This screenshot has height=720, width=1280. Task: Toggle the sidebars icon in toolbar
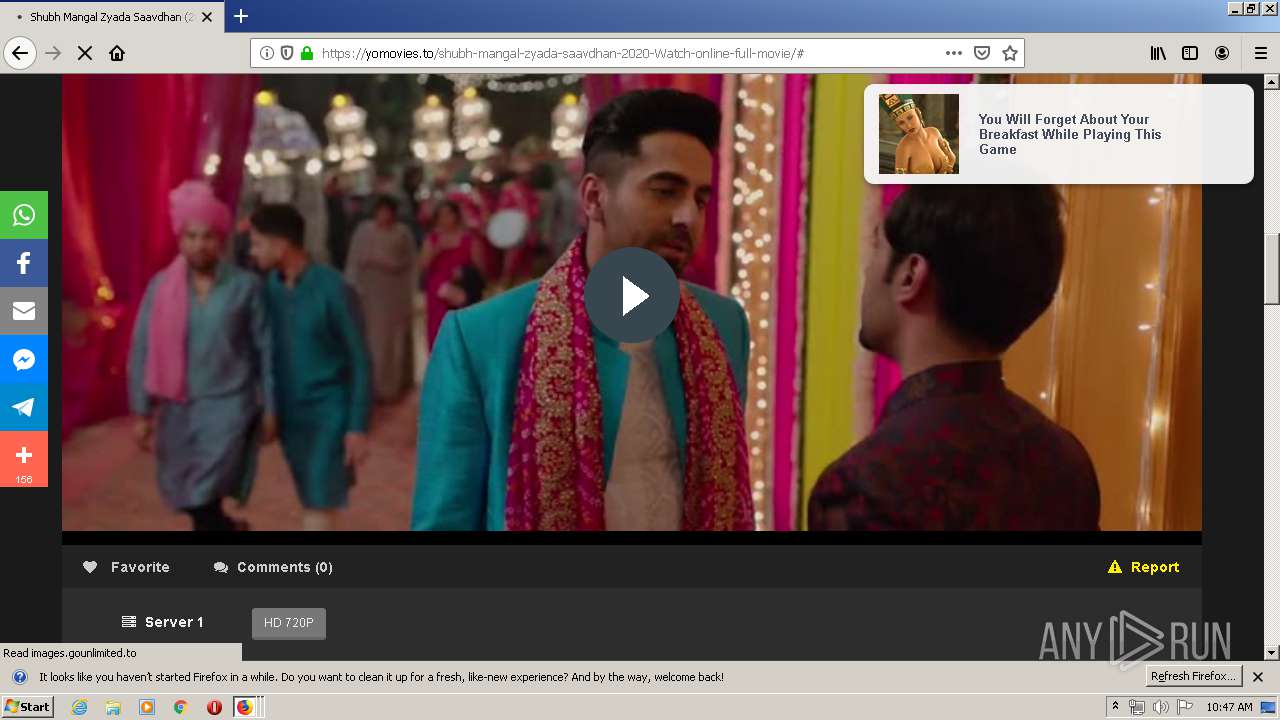pyautogui.click(x=1190, y=53)
